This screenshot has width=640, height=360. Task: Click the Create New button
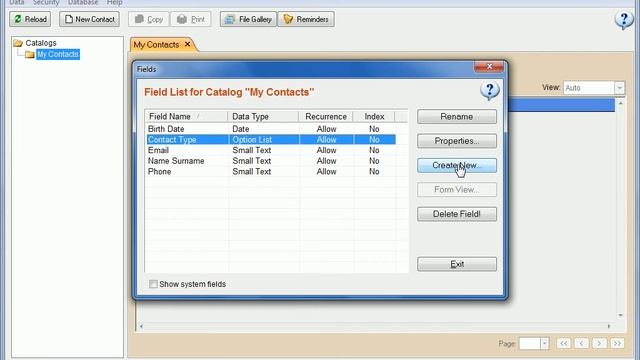(457, 165)
